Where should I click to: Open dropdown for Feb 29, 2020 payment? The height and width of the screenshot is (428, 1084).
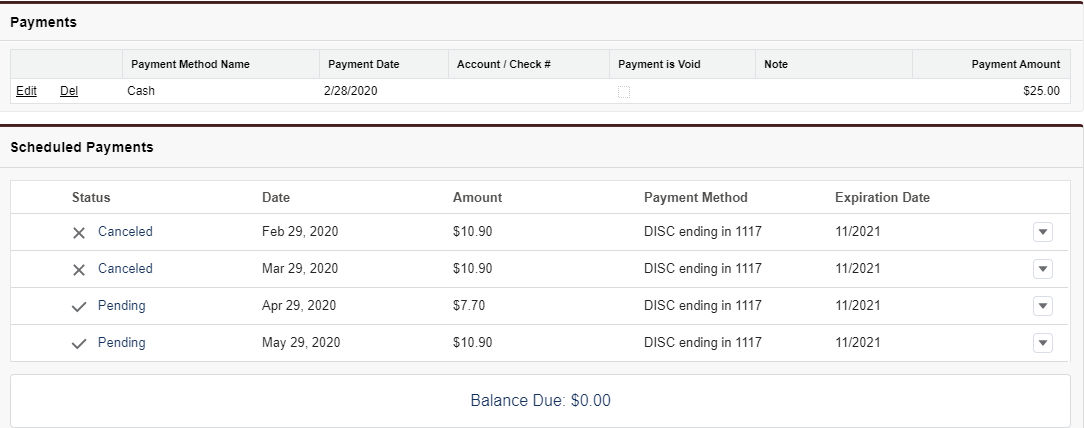click(x=1042, y=232)
